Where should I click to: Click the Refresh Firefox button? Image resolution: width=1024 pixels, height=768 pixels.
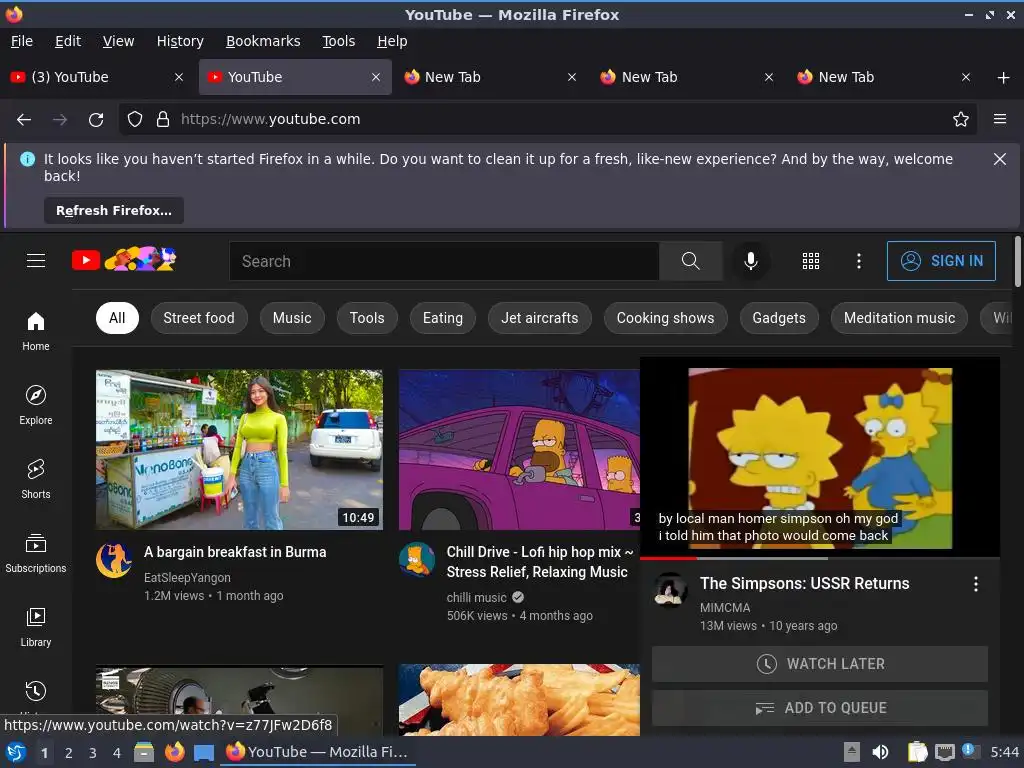[x=114, y=210]
